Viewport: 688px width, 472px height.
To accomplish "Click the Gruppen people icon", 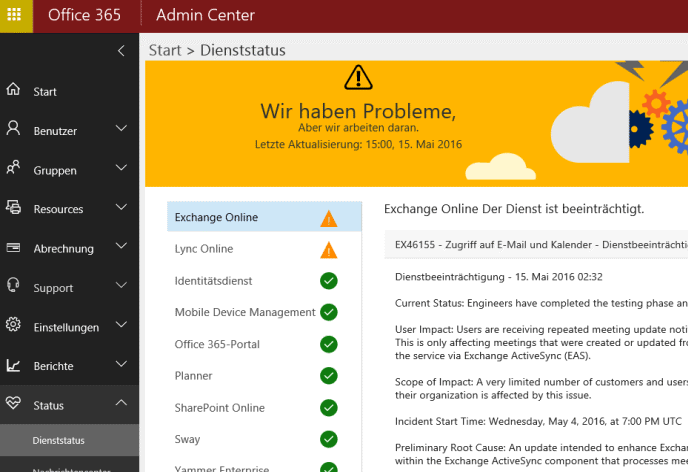I will point(13,168).
